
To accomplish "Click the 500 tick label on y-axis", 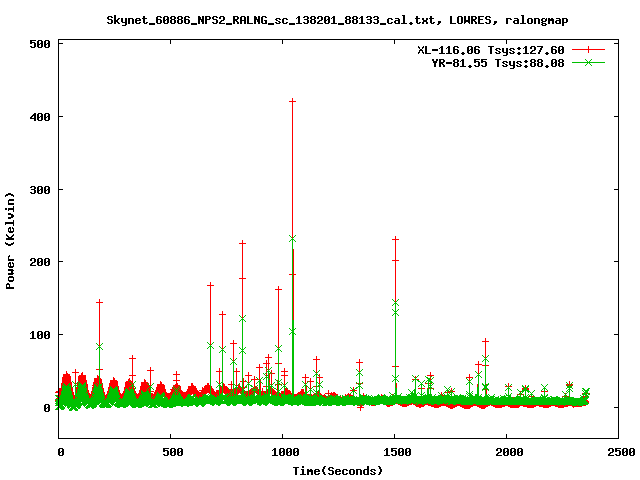I will coord(40,44).
